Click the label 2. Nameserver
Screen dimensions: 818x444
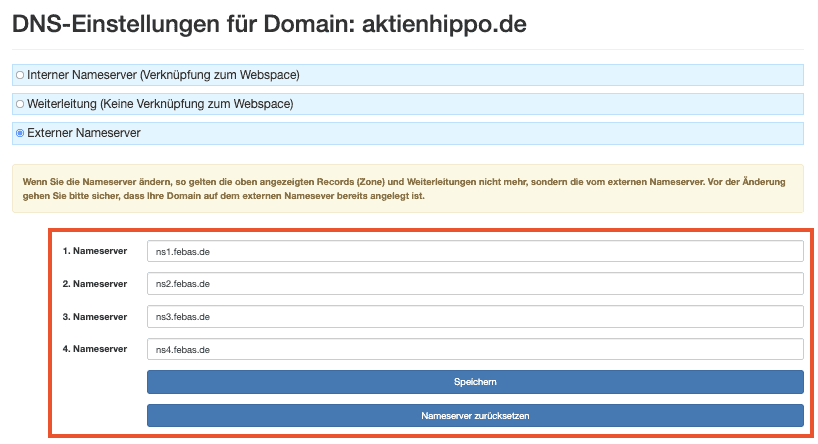click(x=95, y=284)
